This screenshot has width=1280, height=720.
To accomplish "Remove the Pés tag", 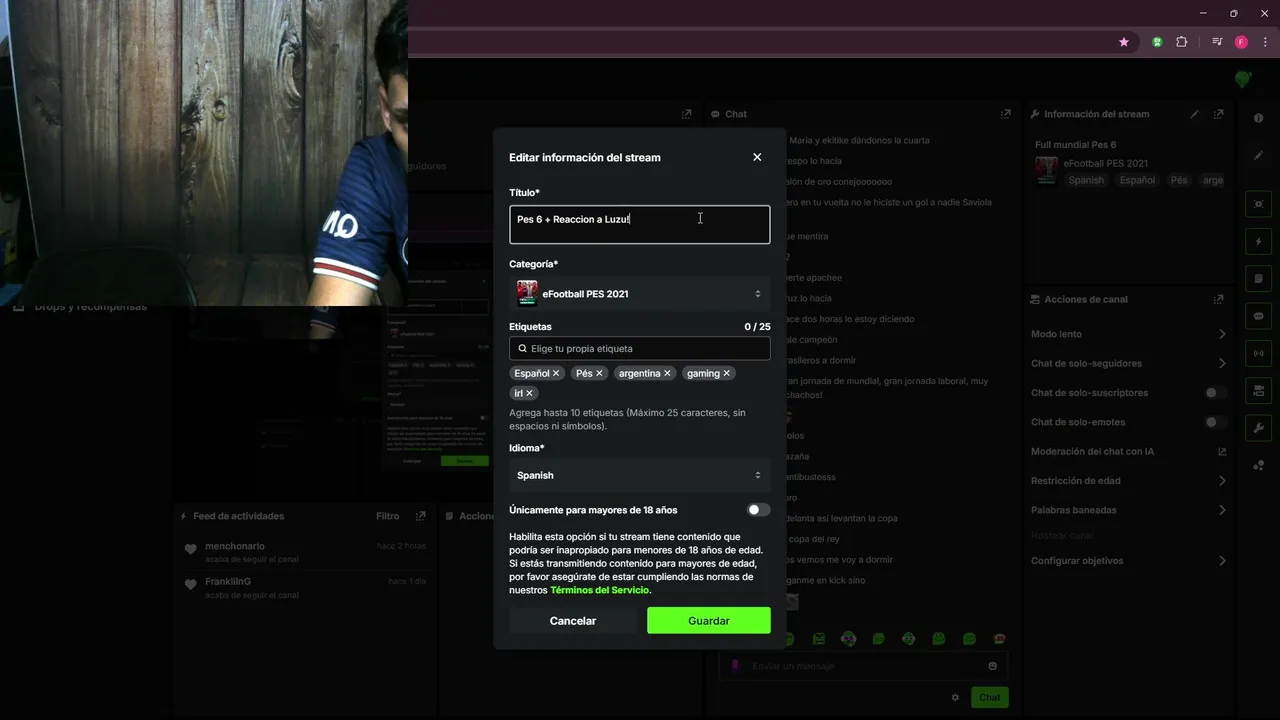I will point(599,373).
